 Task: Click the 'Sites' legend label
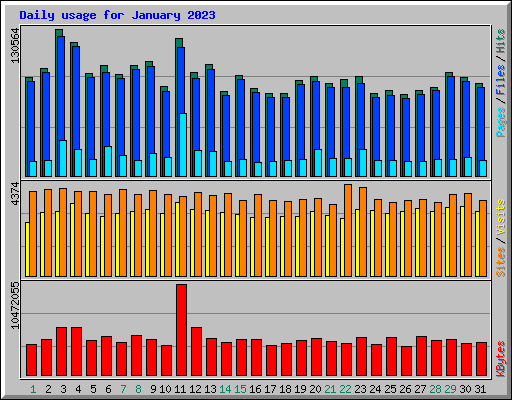[501, 262]
